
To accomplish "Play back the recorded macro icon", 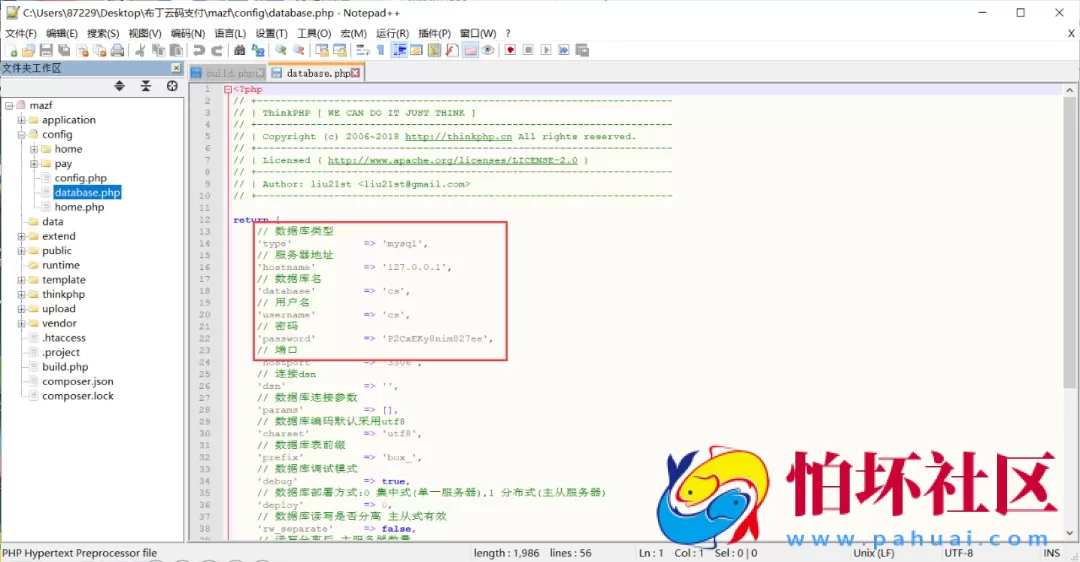I will [x=546, y=50].
